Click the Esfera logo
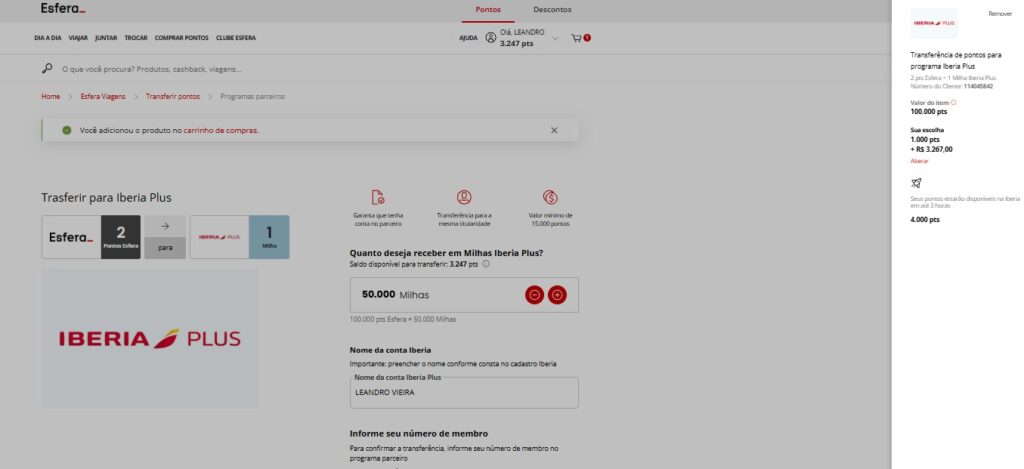The width and height of the screenshot is (1024, 469). tap(63, 9)
